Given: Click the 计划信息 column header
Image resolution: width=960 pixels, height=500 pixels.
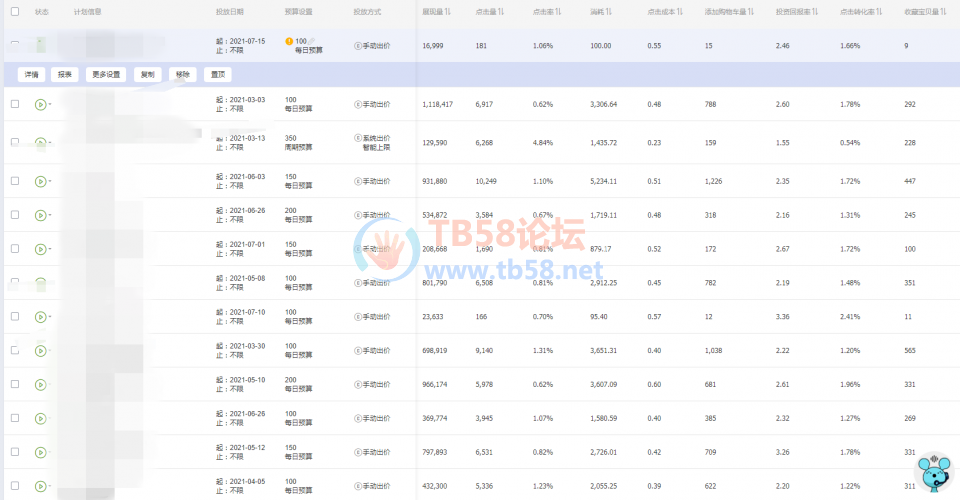Looking at the screenshot, I should tap(88, 12).
